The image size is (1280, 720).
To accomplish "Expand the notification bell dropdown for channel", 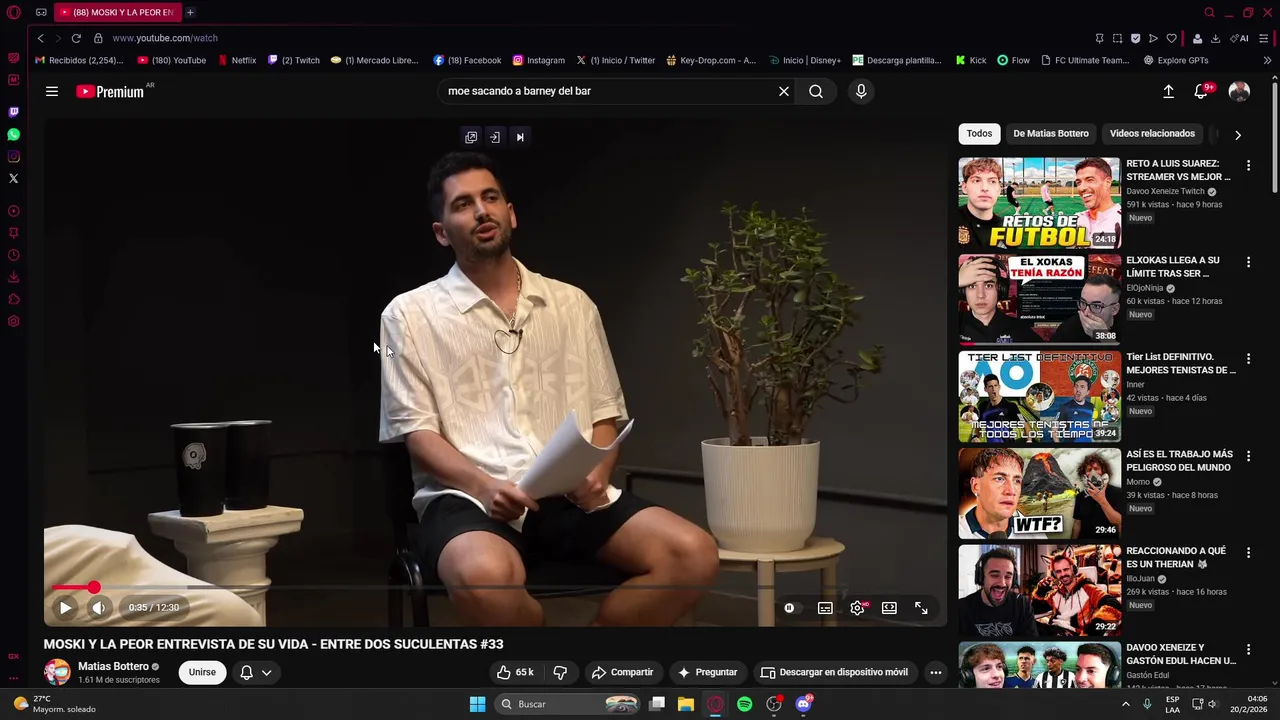I will (256, 672).
